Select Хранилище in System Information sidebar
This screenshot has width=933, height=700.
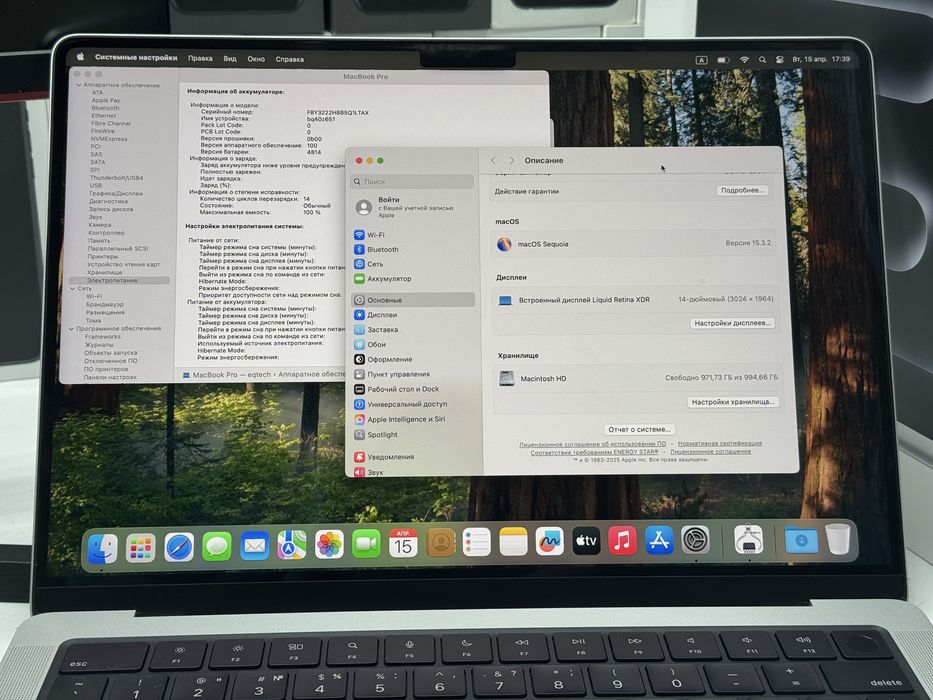click(x=105, y=272)
